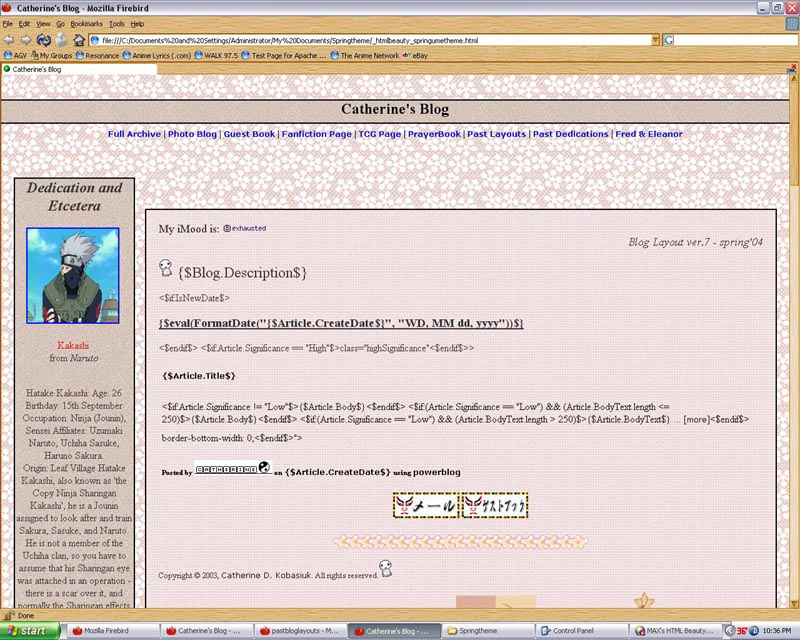The image size is (800, 640).
Task: Open the Fanfiction Page link
Action: coord(317,134)
